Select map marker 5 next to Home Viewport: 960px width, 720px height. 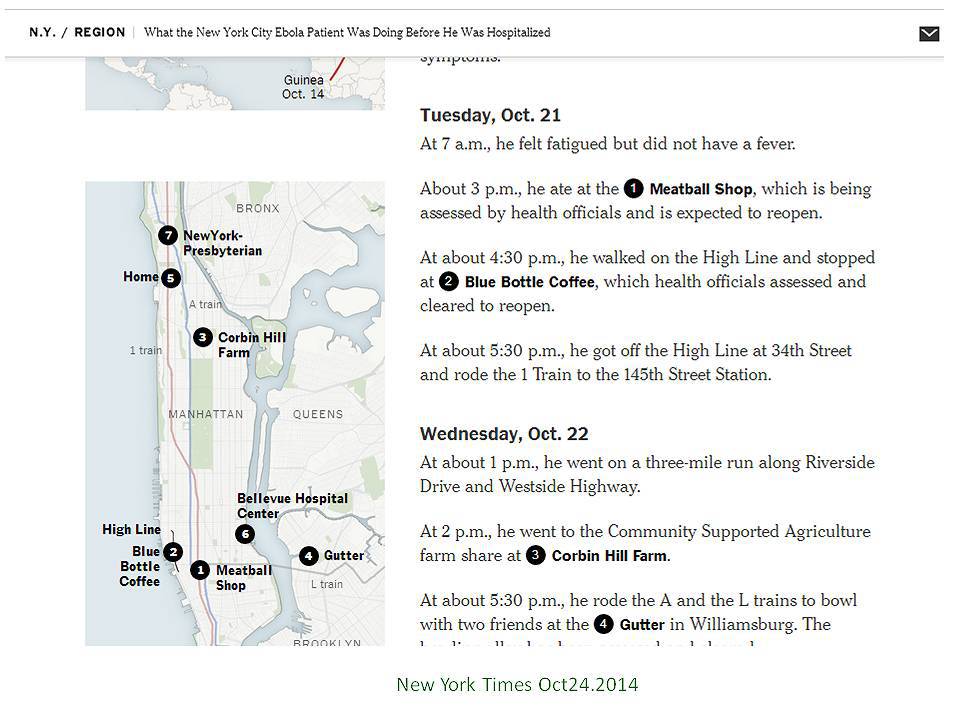(x=171, y=278)
